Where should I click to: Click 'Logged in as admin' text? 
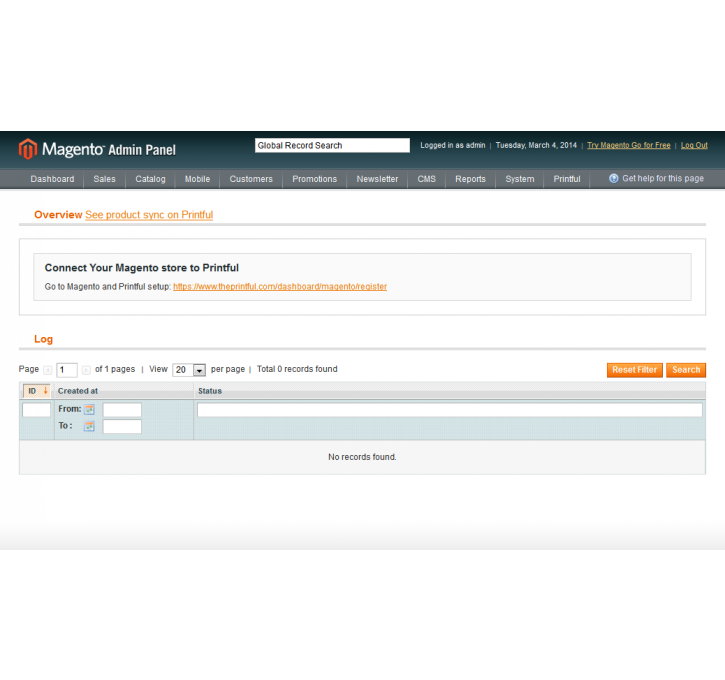click(453, 145)
